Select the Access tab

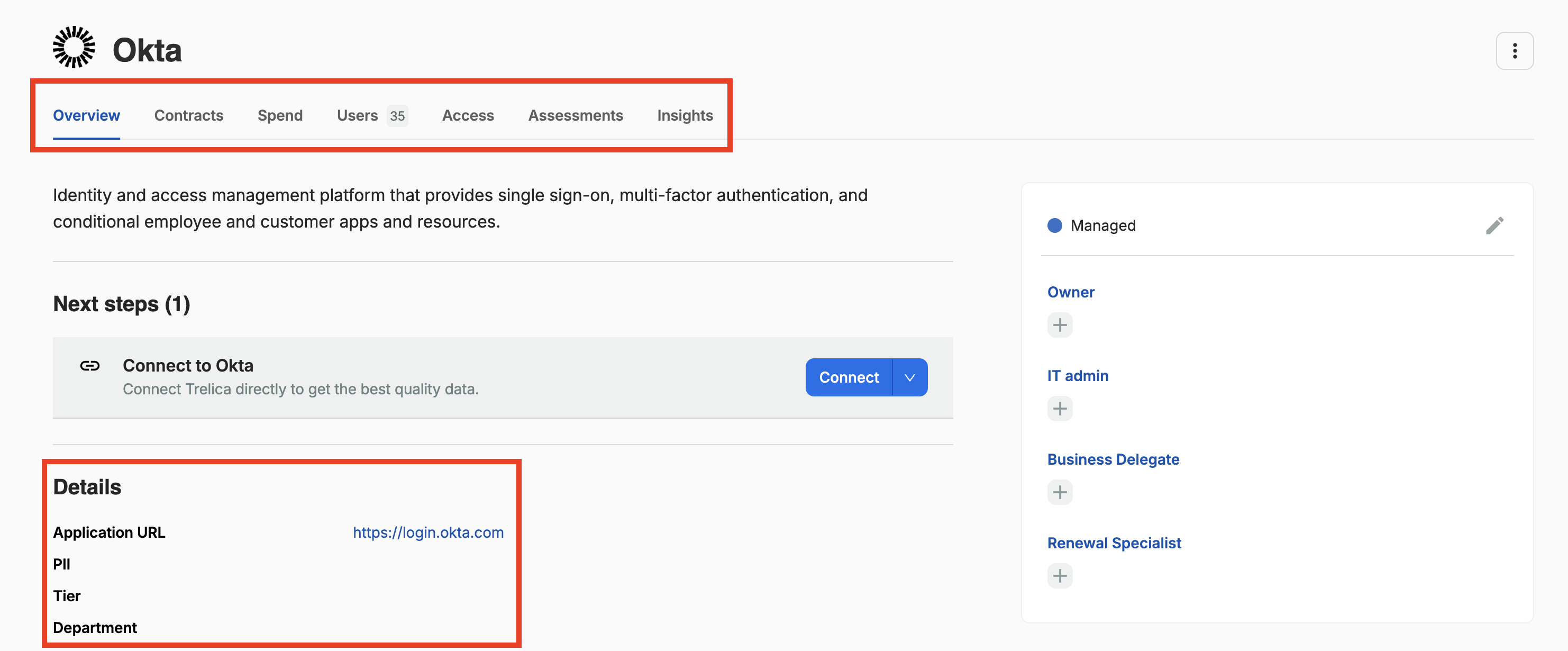pyautogui.click(x=468, y=115)
